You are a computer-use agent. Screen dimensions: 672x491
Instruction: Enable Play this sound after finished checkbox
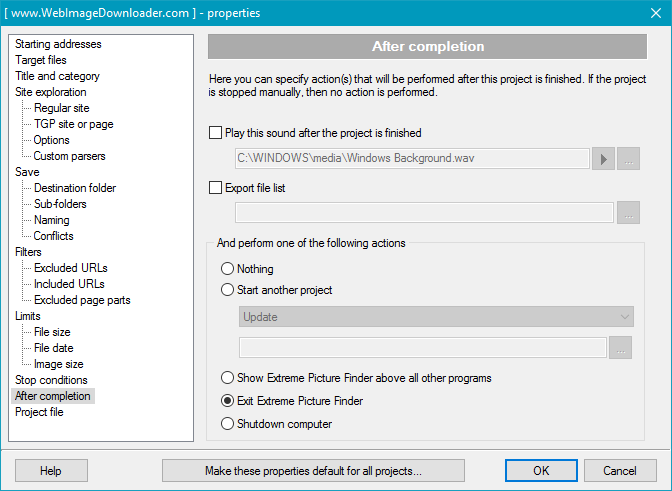215,133
